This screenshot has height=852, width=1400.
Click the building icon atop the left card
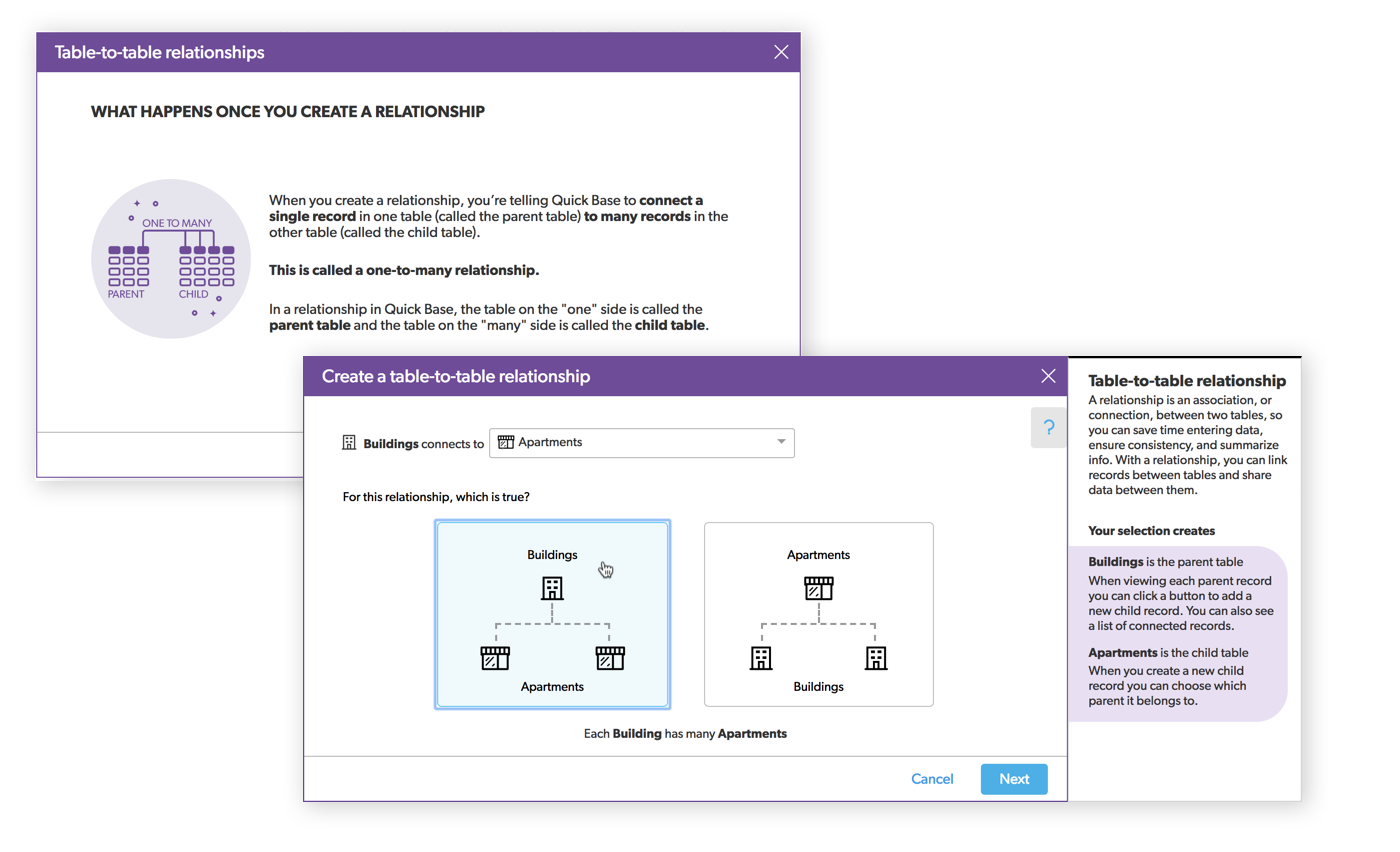552,588
